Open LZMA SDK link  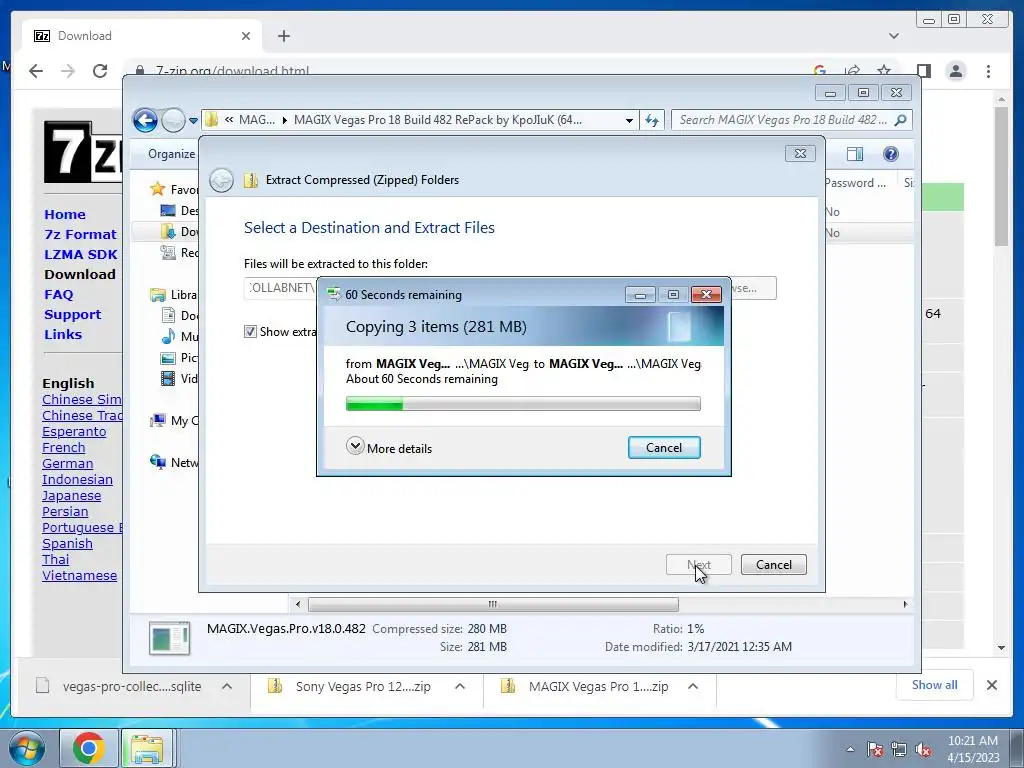[x=81, y=255]
